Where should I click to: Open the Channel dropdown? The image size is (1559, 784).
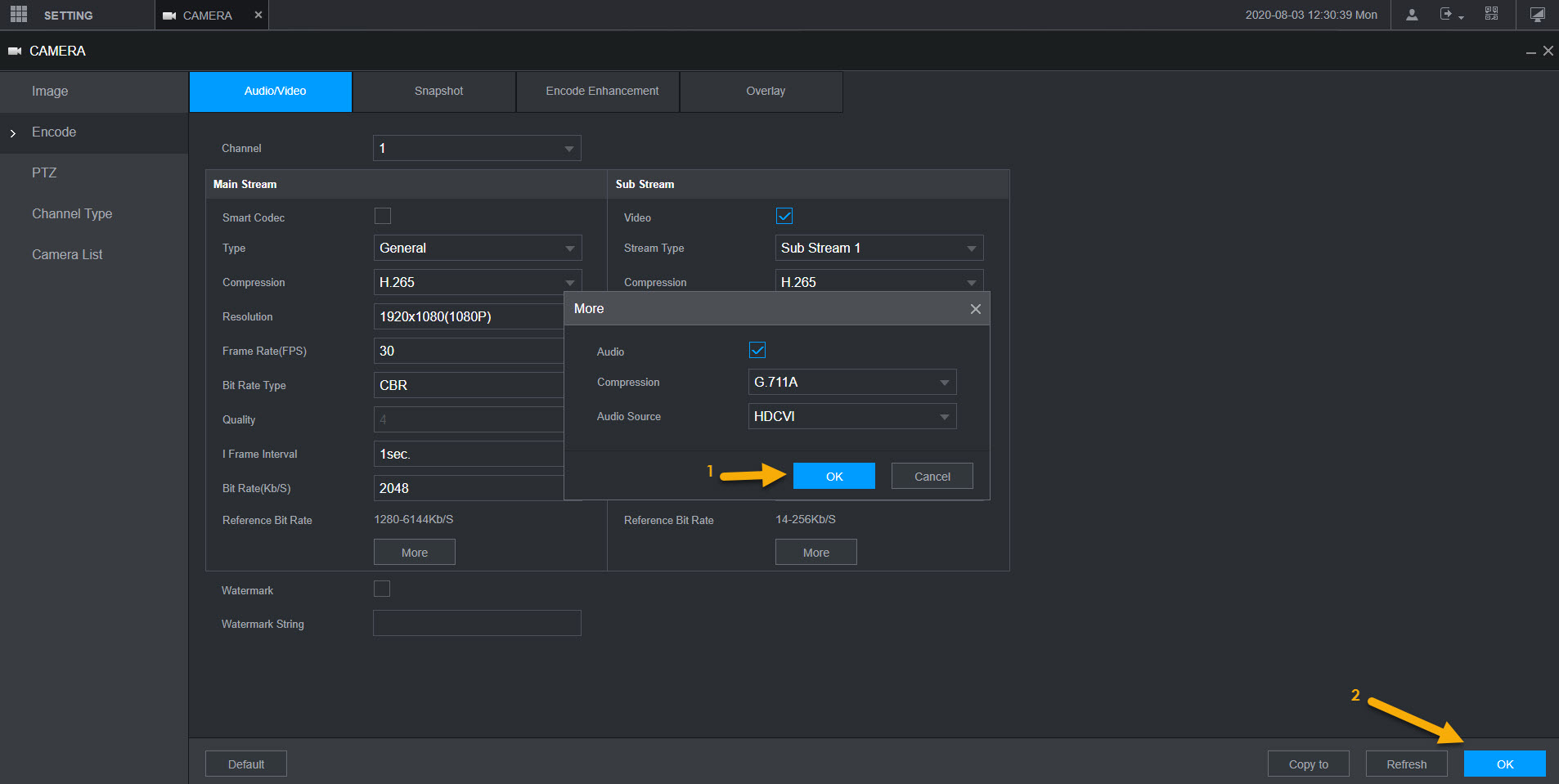coord(477,148)
